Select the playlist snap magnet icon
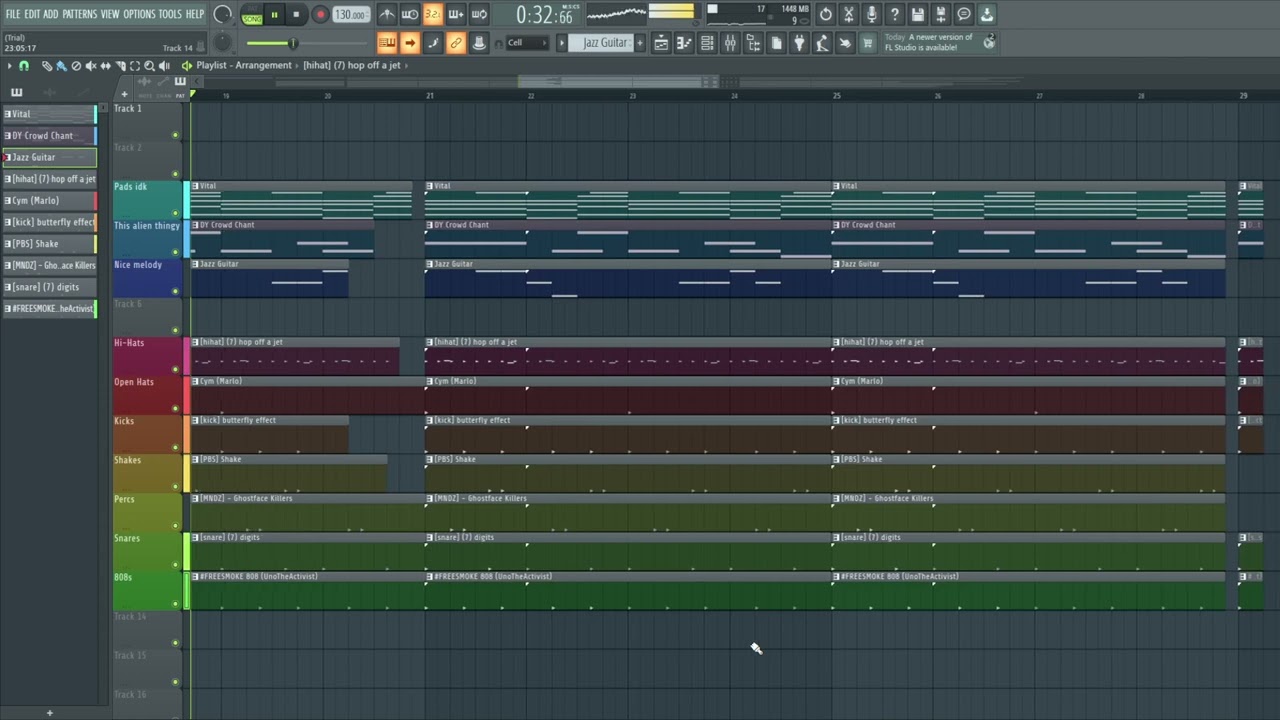 tap(24, 65)
